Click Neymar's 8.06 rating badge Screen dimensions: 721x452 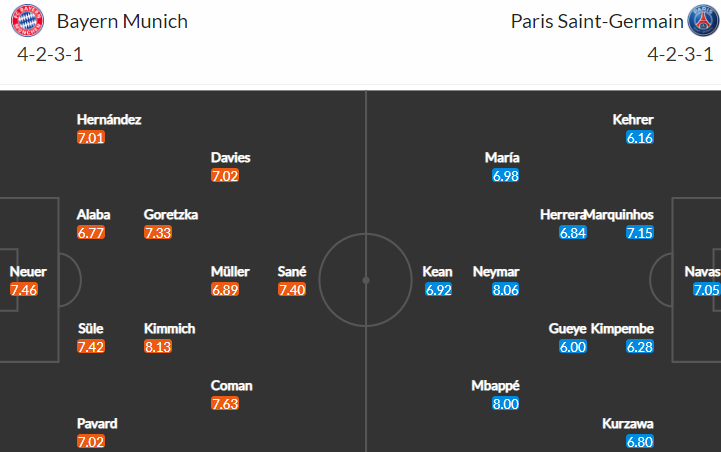(505, 290)
